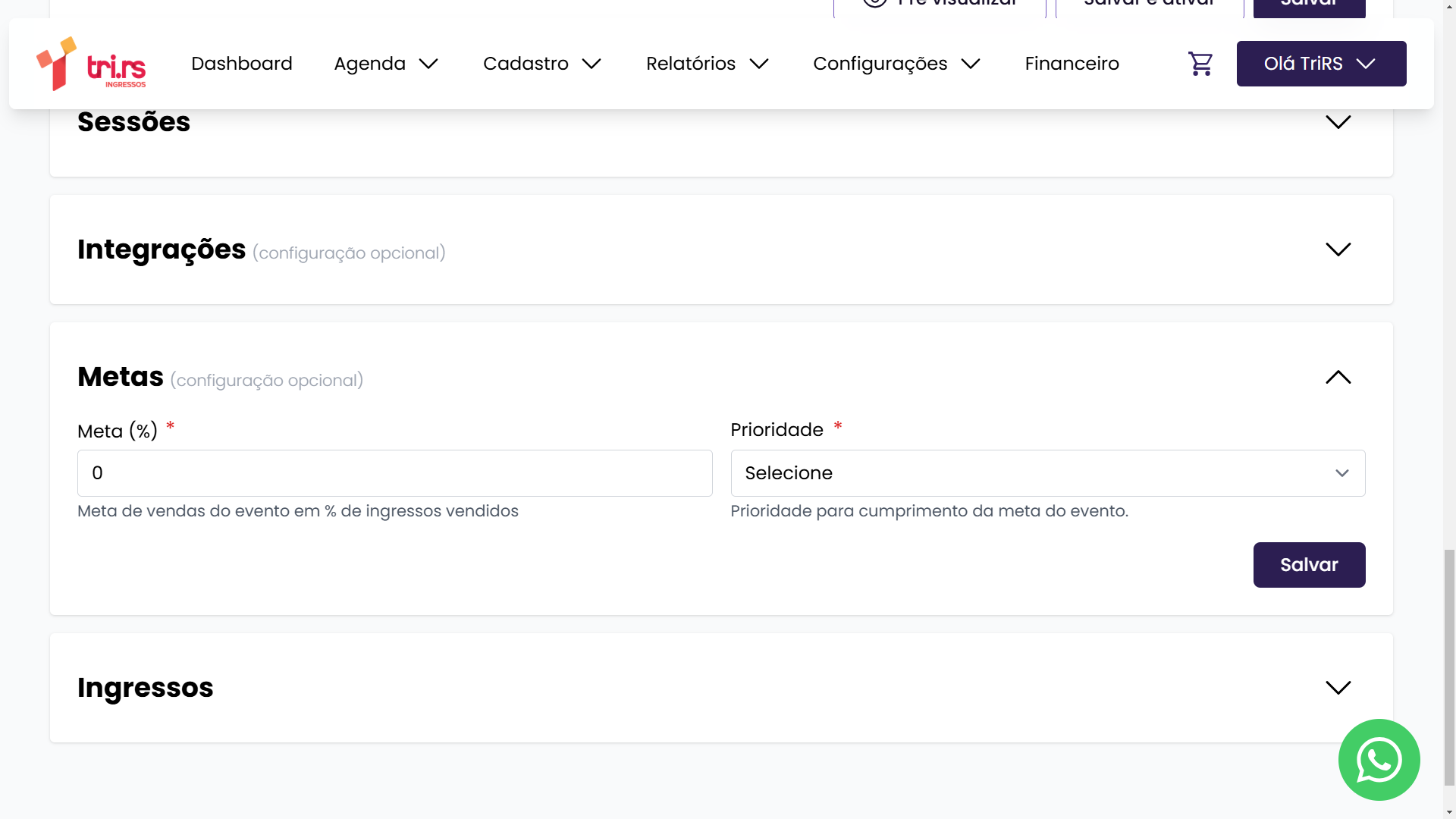This screenshot has width=1456, height=819.
Task: Open the Agenda menu
Action: coord(386,64)
